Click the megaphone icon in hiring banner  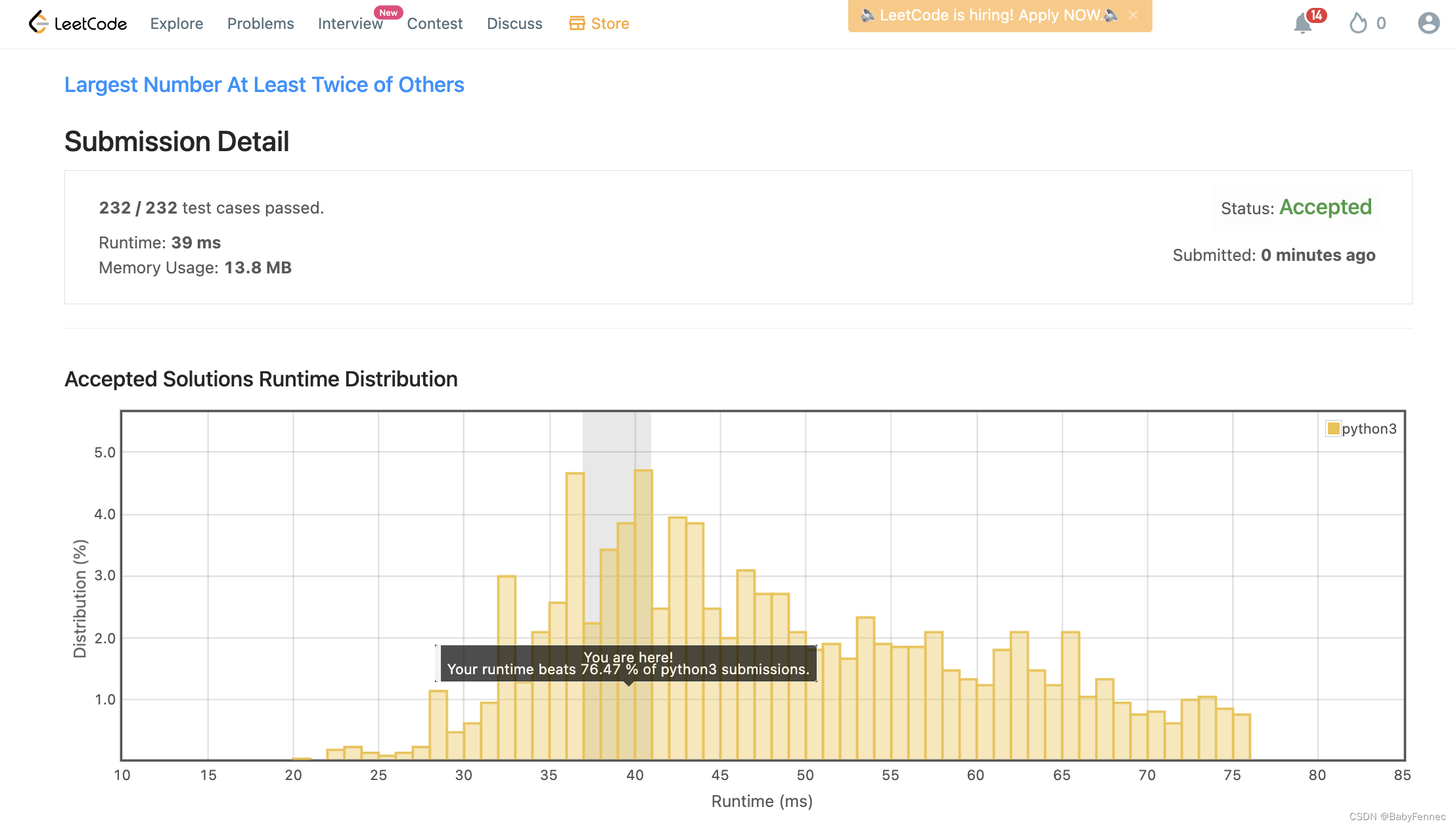coord(867,15)
